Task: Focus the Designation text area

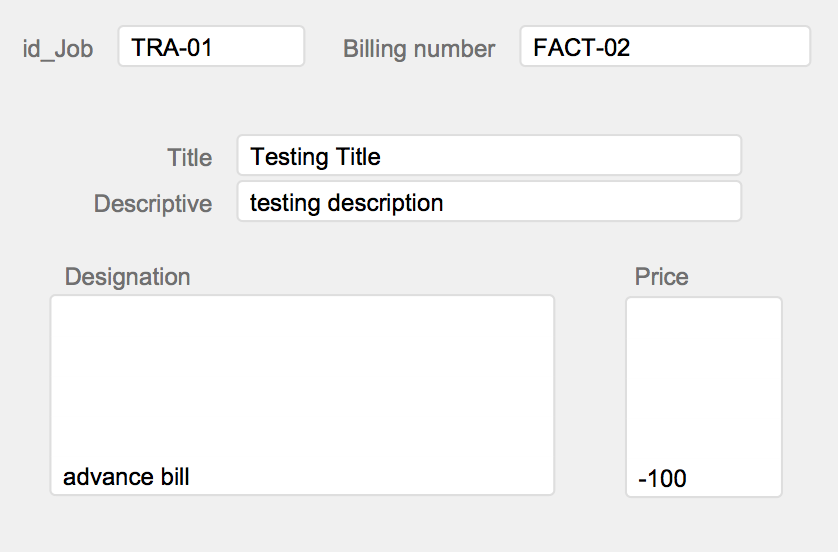Action: pos(302,395)
